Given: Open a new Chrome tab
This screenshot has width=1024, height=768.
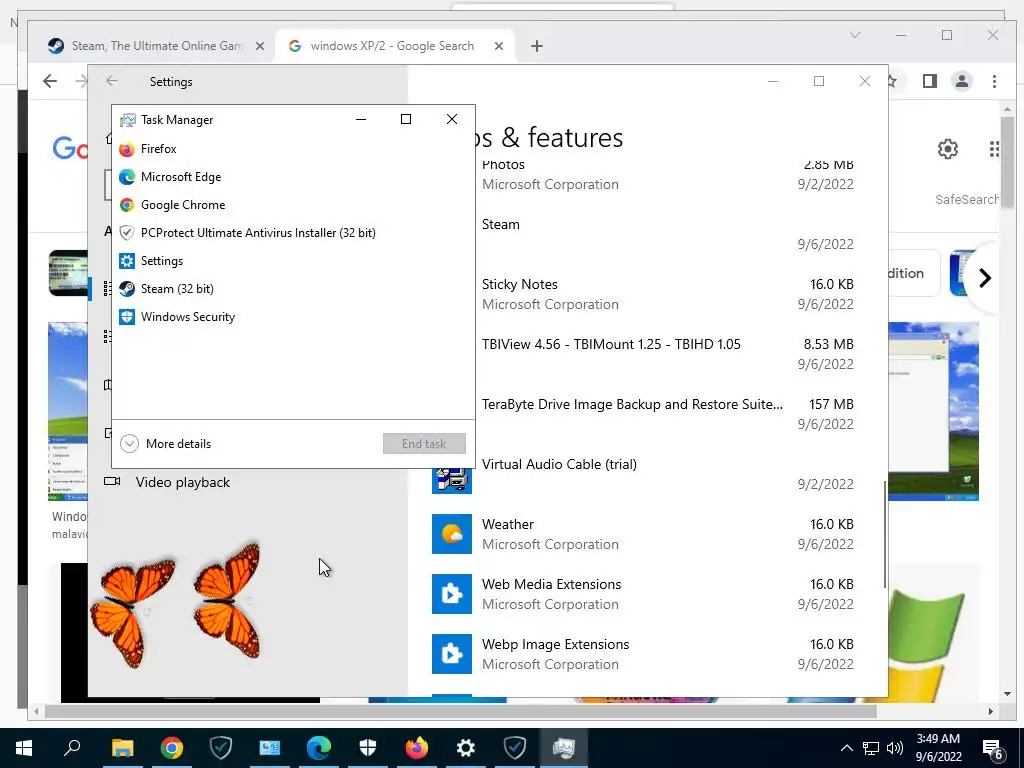Looking at the screenshot, I should point(537,46).
